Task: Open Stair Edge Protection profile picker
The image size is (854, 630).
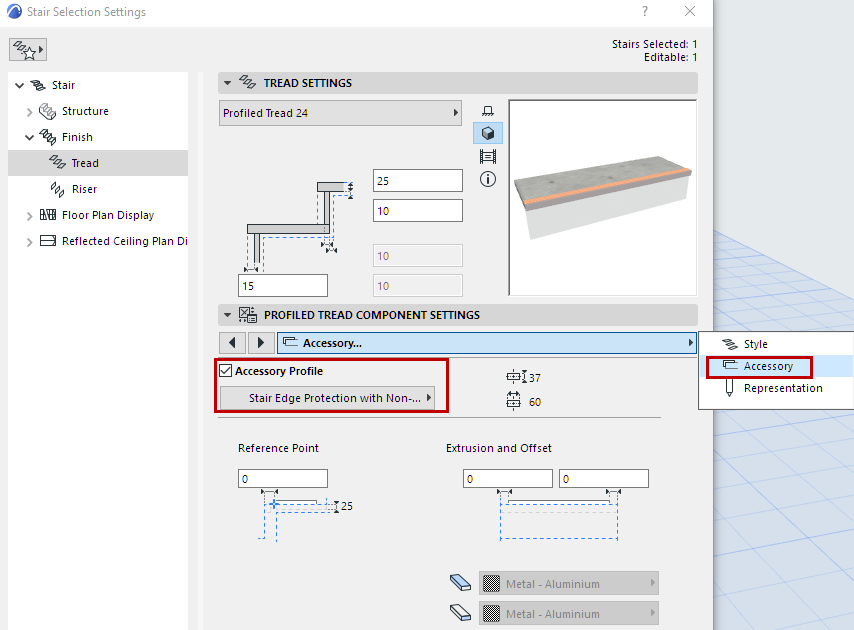Action: (327, 398)
